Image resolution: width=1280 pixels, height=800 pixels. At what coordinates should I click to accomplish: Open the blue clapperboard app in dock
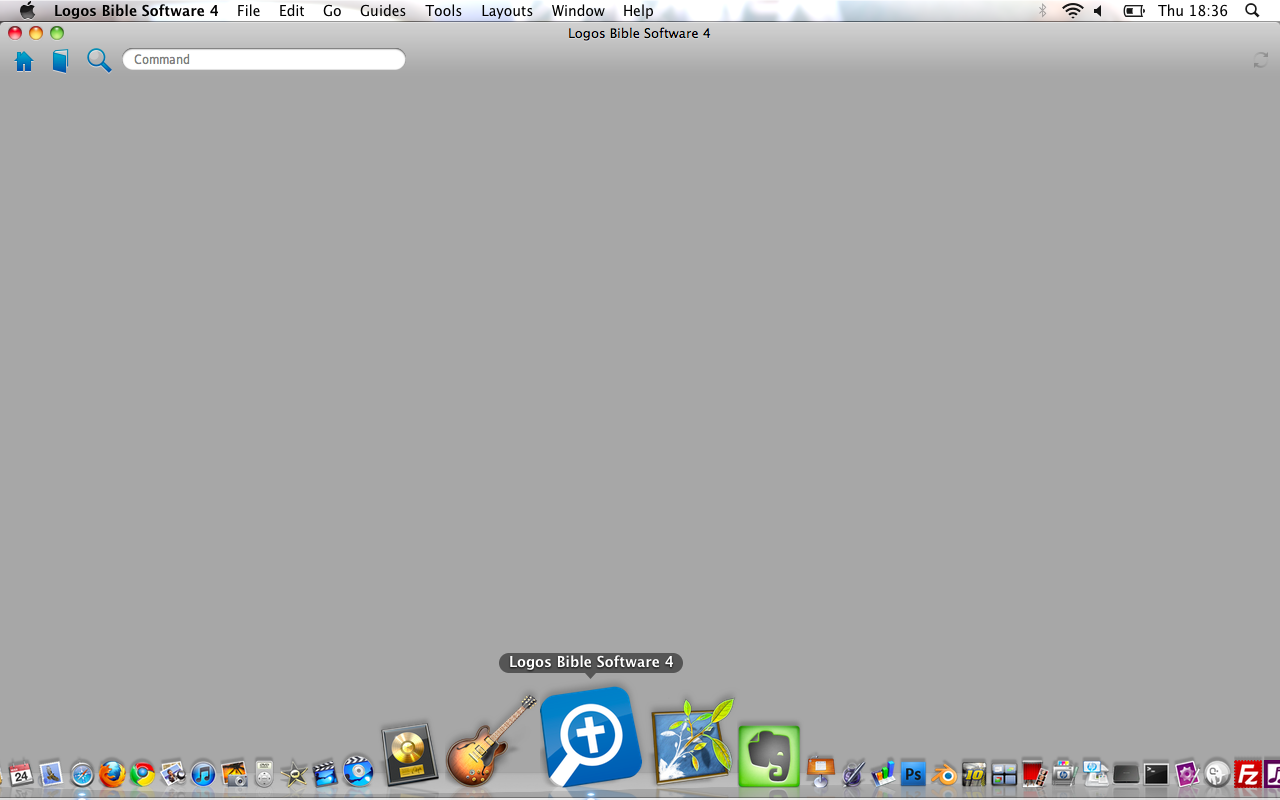pos(325,772)
